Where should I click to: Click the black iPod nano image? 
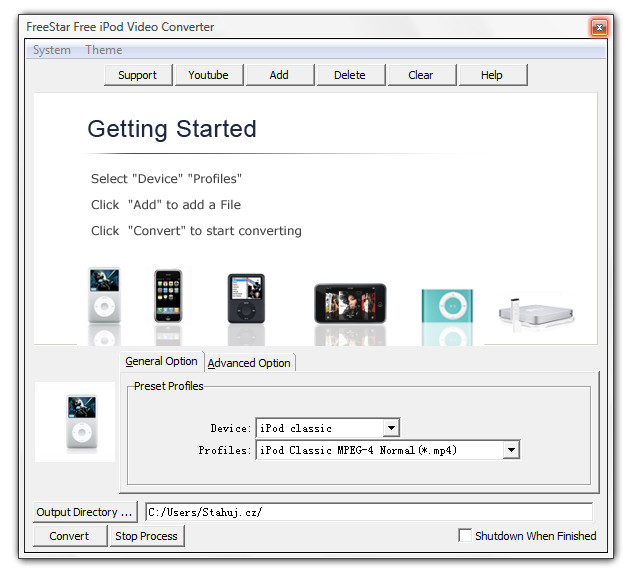tap(246, 298)
